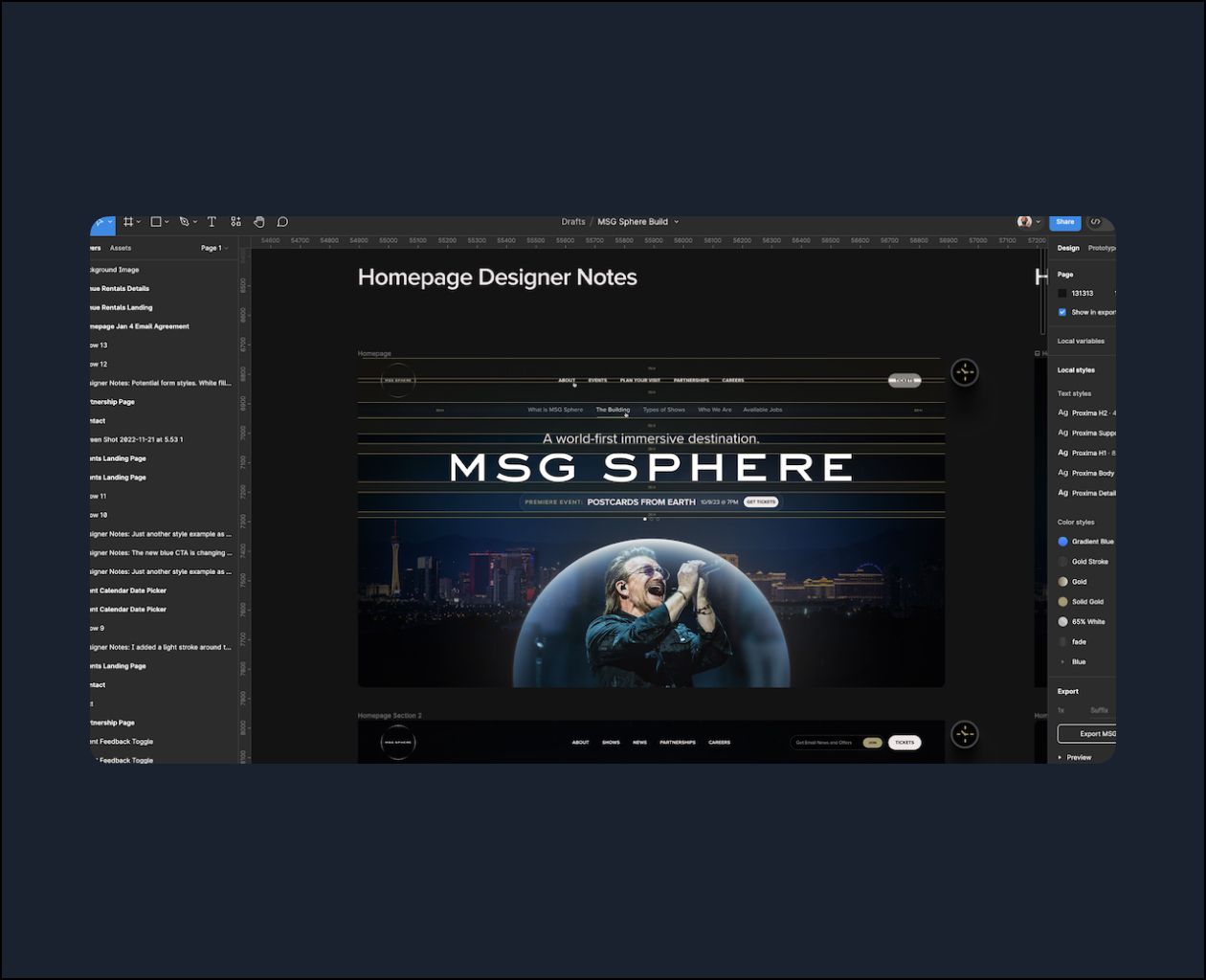Select the Available Jobs sub-nav item
Screen dimensions: 1206x980
763,410
